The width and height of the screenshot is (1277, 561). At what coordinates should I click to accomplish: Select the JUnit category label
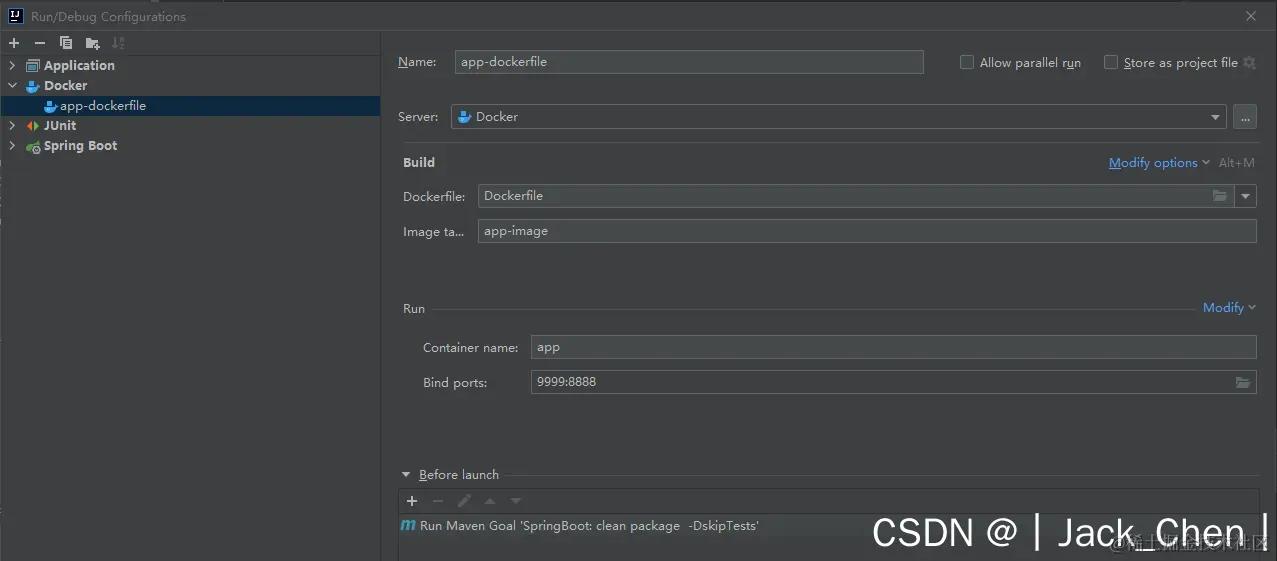[x=60, y=126]
